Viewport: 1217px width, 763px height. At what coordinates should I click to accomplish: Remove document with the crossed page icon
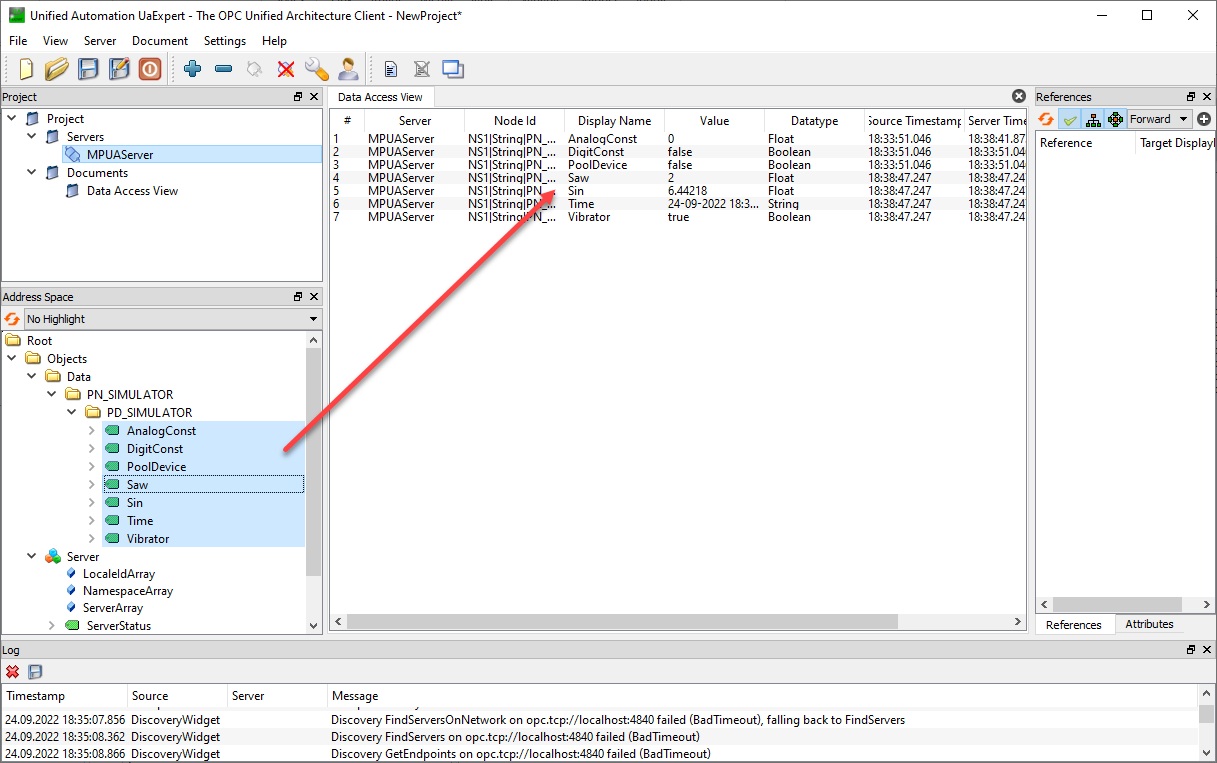click(422, 69)
